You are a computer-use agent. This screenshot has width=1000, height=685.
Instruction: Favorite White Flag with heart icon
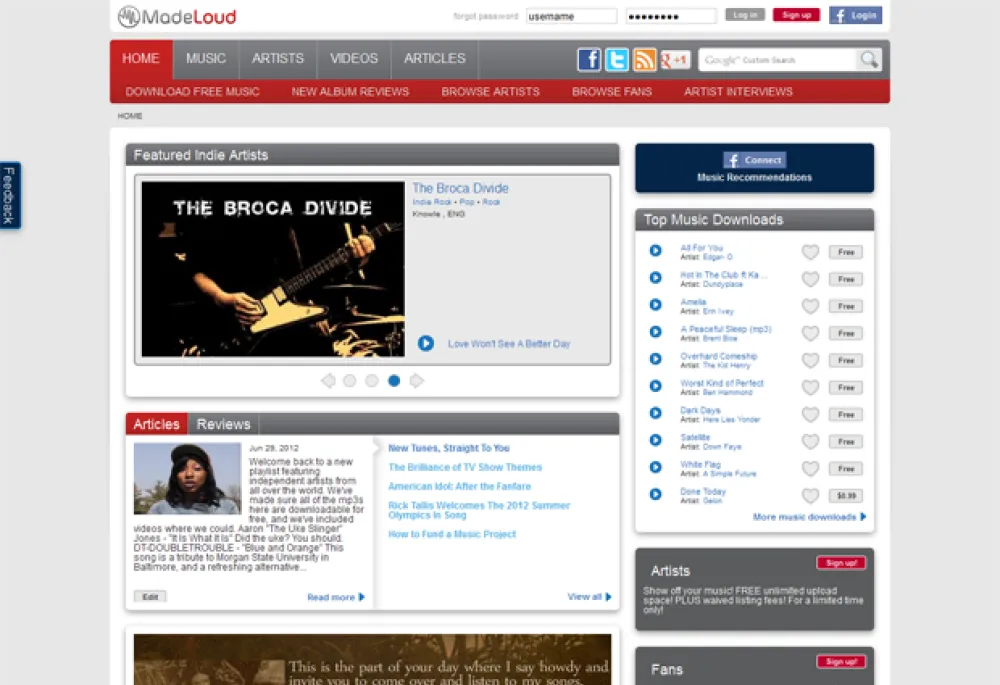click(810, 469)
